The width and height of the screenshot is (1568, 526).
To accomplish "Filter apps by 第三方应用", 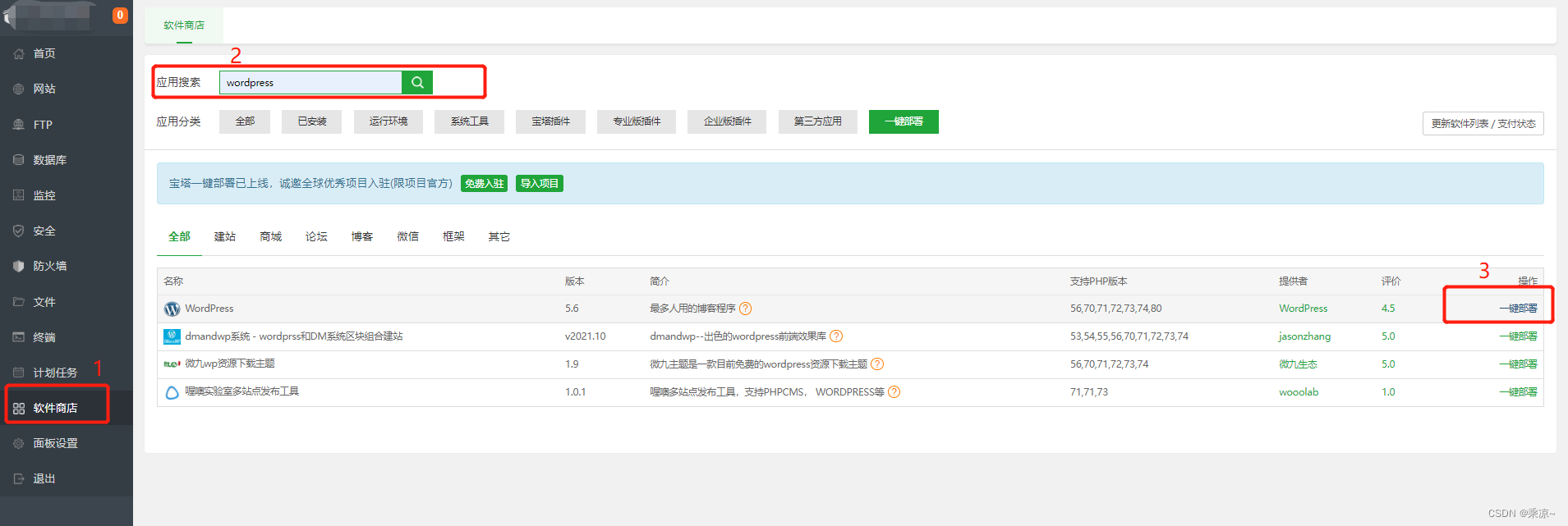I will tap(817, 121).
